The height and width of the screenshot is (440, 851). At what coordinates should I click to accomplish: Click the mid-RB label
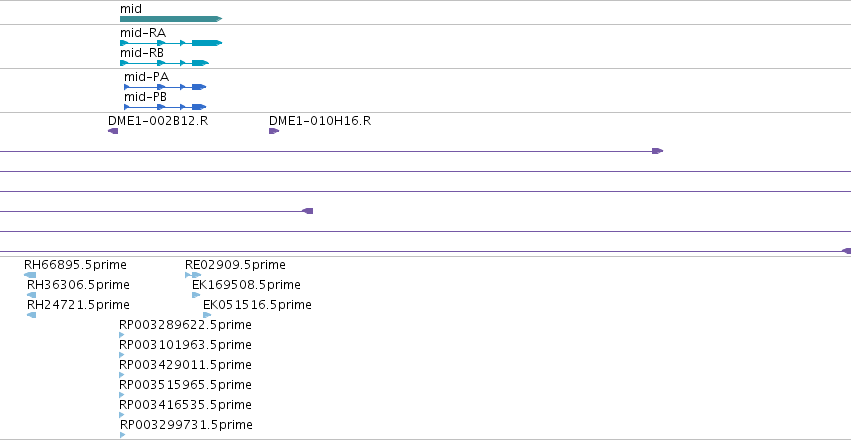[142, 53]
